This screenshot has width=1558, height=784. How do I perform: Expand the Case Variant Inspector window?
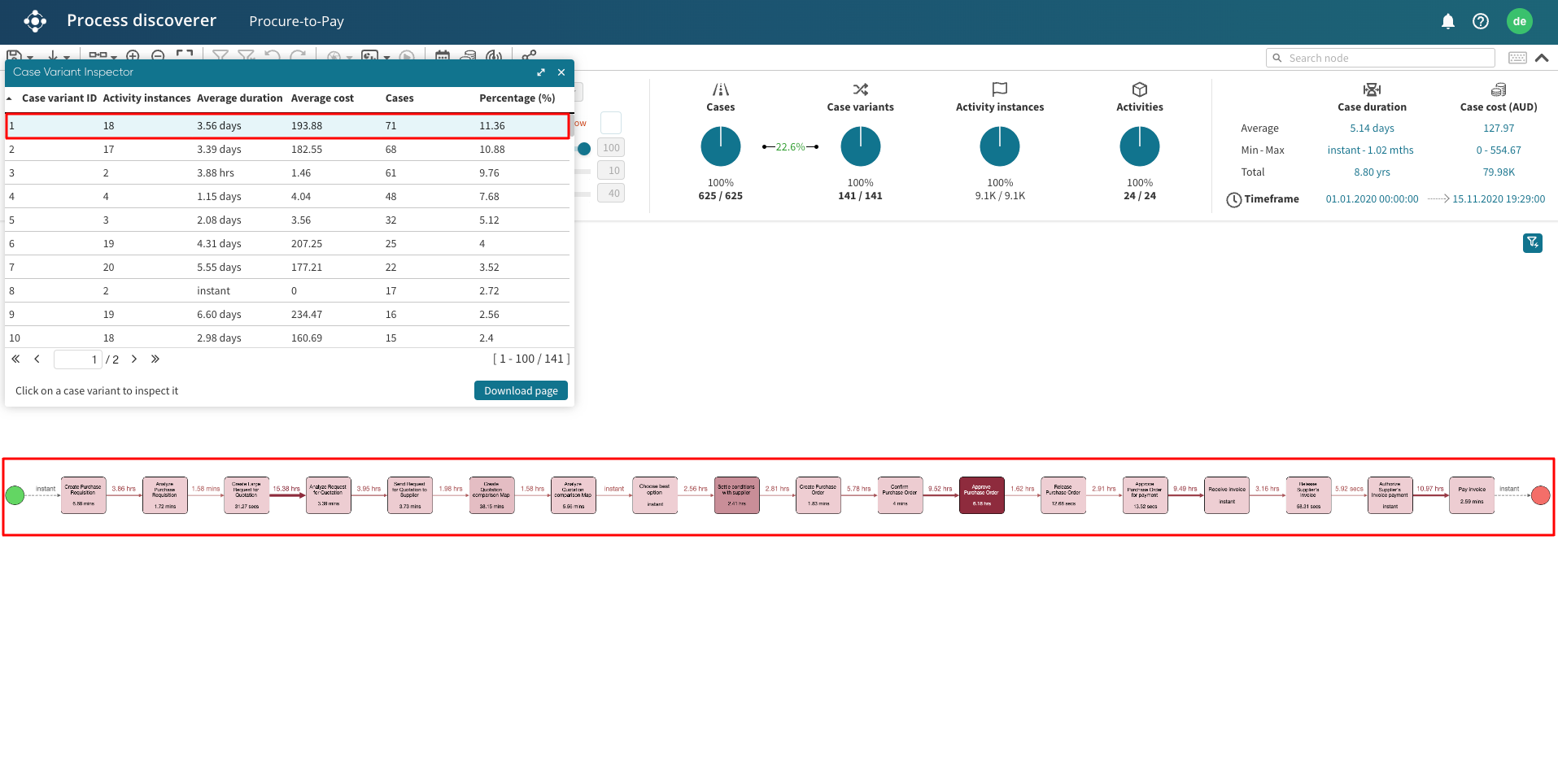point(541,72)
